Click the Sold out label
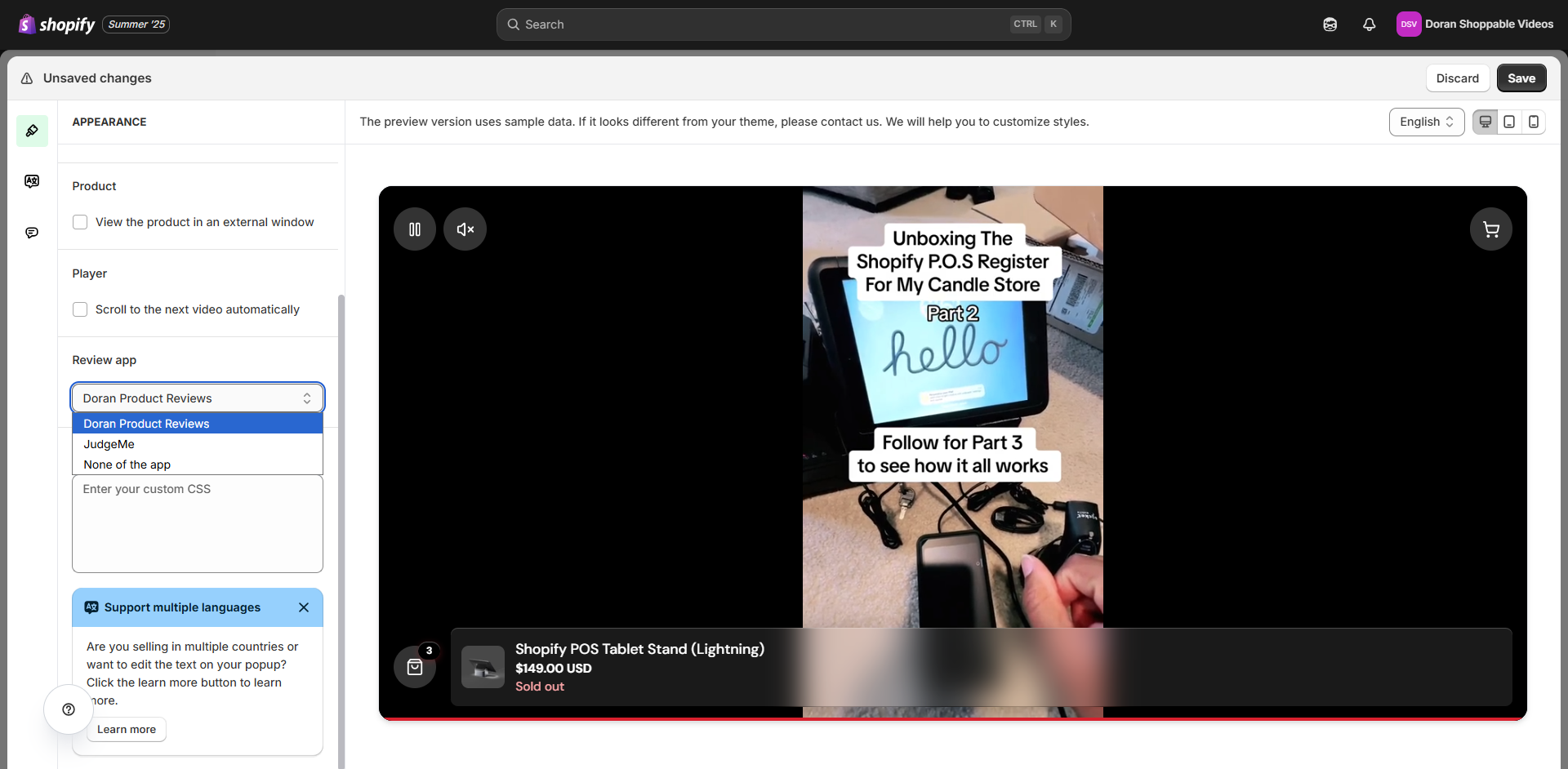 click(540, 687)
